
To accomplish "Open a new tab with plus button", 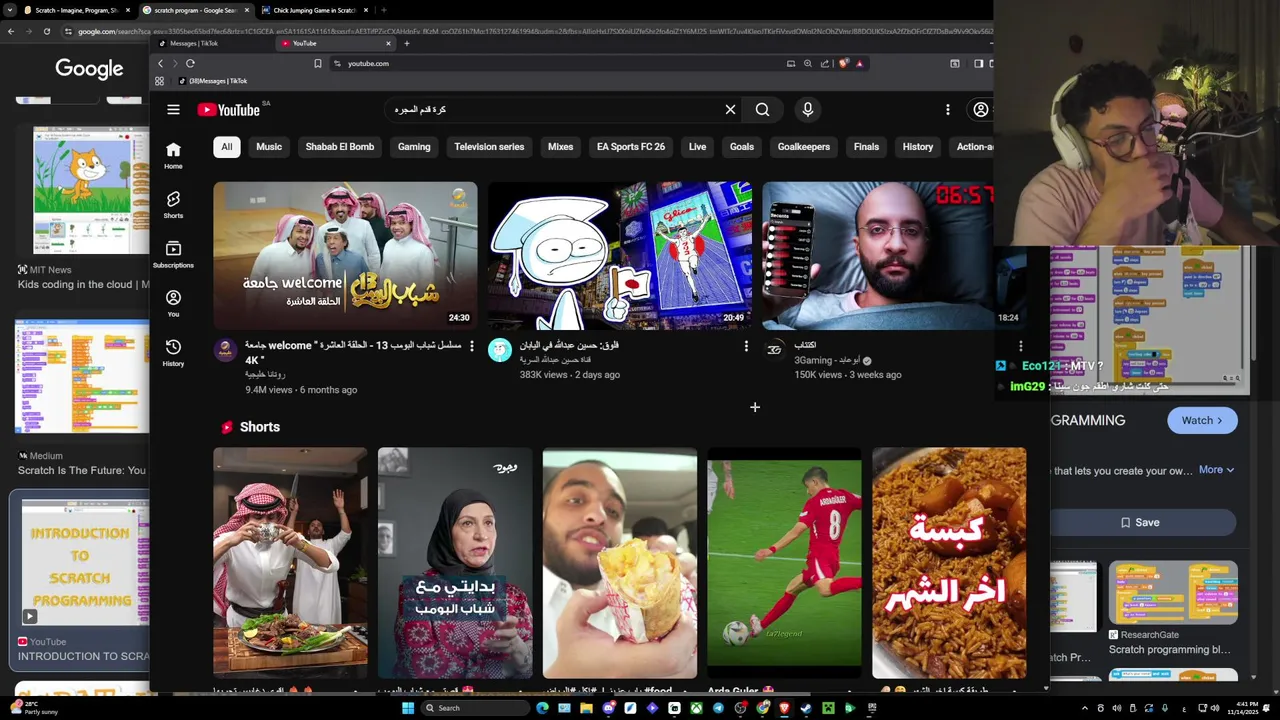I will 406,43.
